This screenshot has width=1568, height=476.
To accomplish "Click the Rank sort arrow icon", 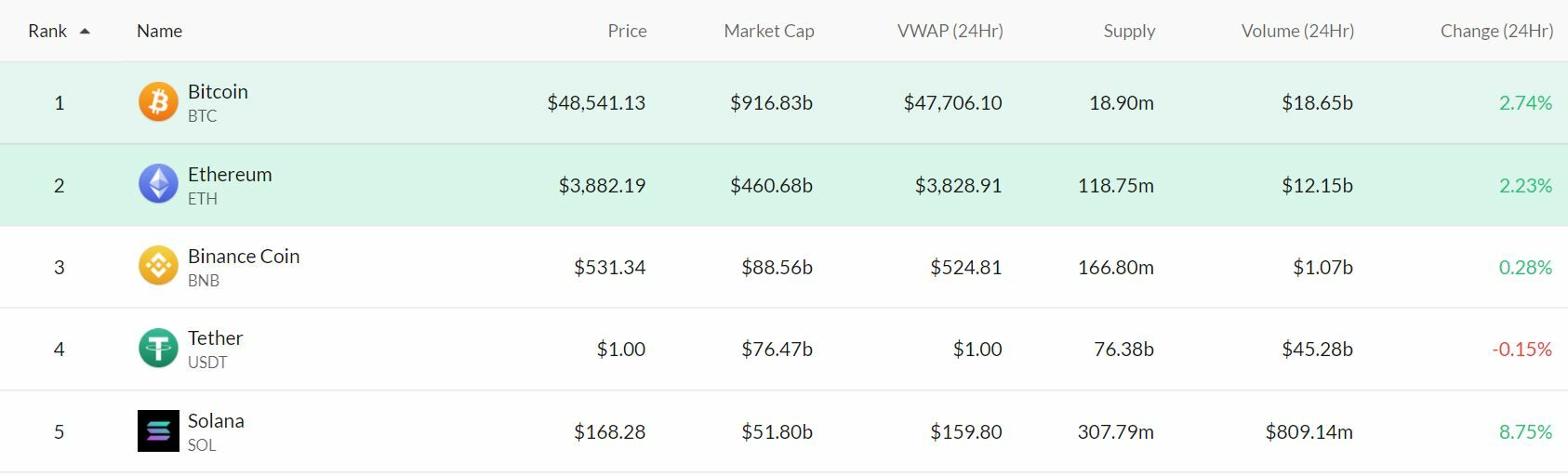I will [85, 31].
